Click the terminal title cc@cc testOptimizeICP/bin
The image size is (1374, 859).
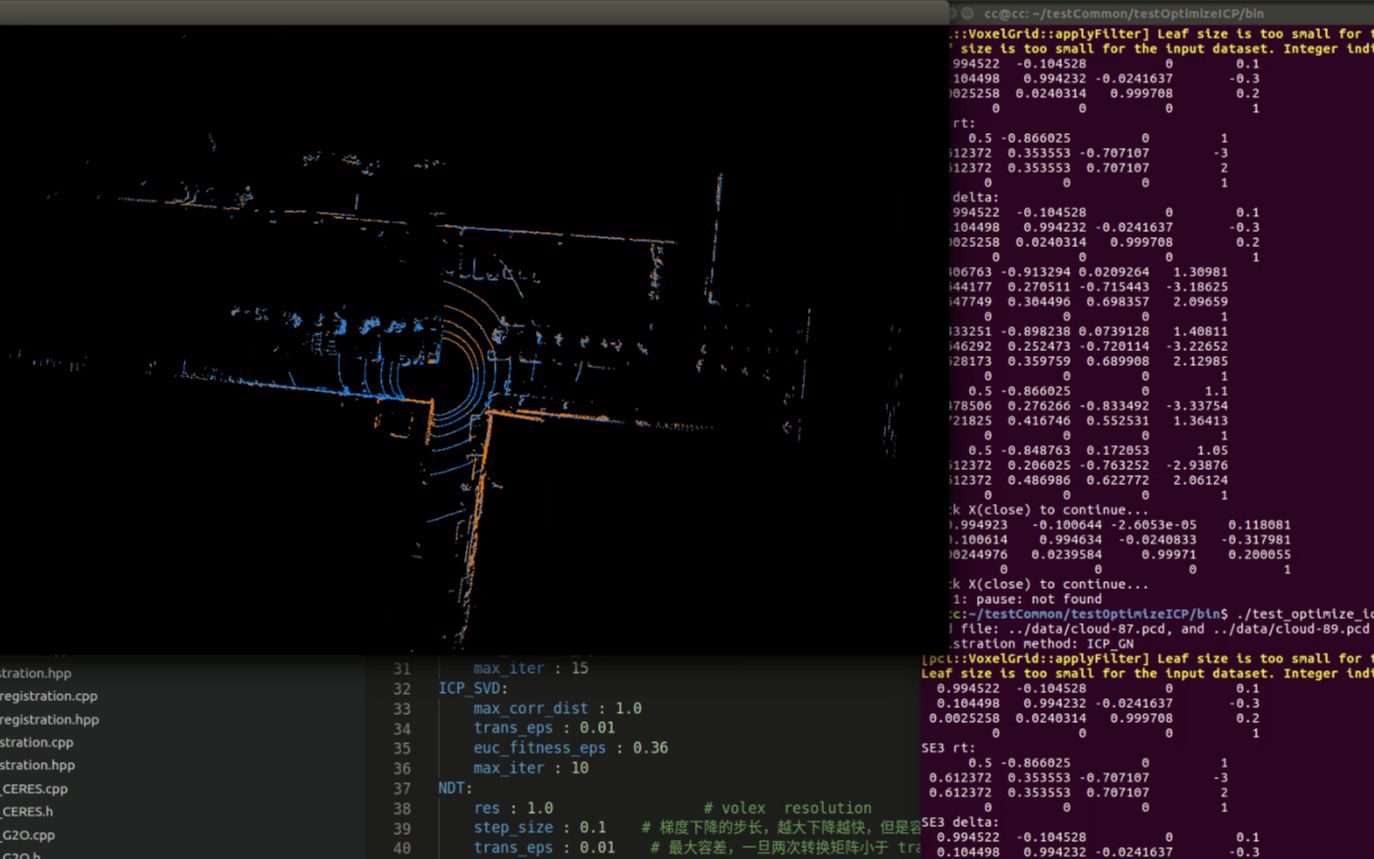(x=1124, y=13)
